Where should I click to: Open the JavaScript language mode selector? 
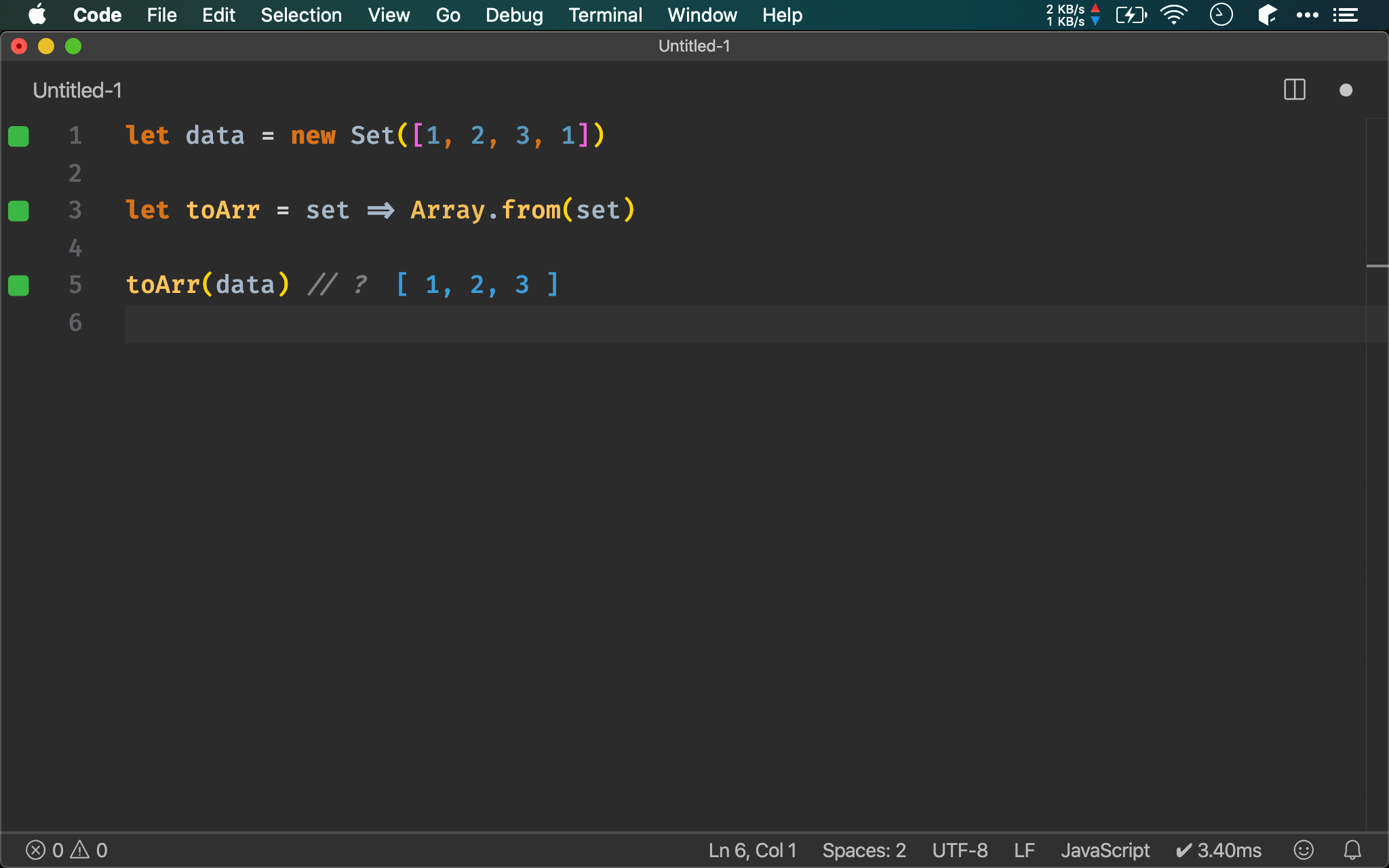tap(1105, 850)
